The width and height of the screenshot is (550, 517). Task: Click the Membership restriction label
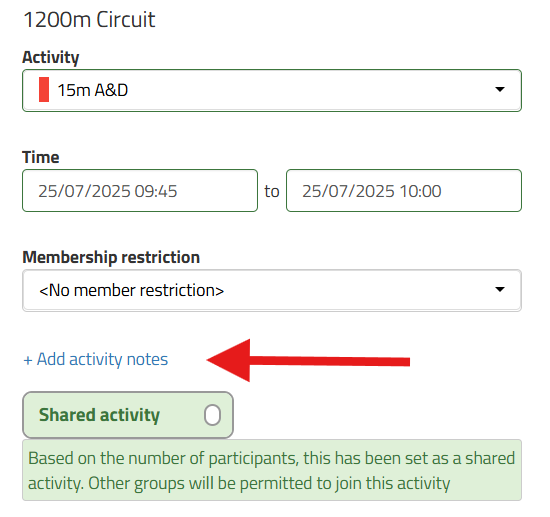pos(111,257)
